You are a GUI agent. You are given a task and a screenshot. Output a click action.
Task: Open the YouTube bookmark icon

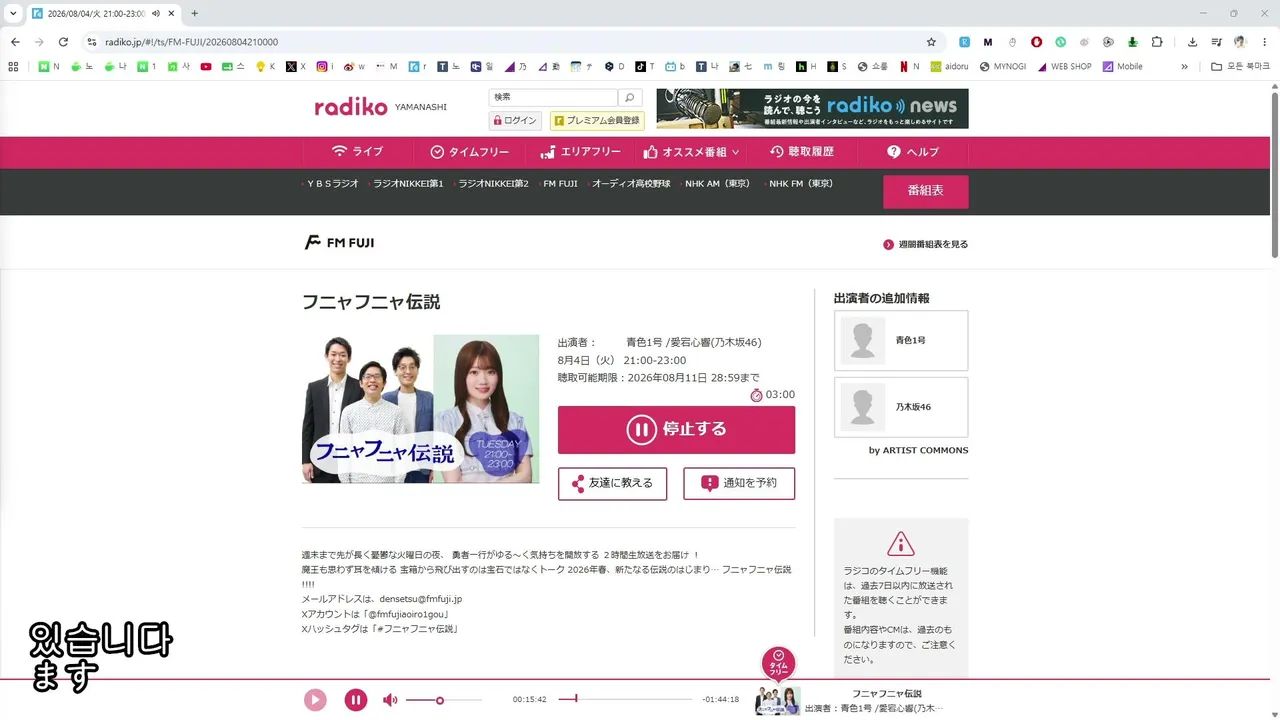click(206, 67)
